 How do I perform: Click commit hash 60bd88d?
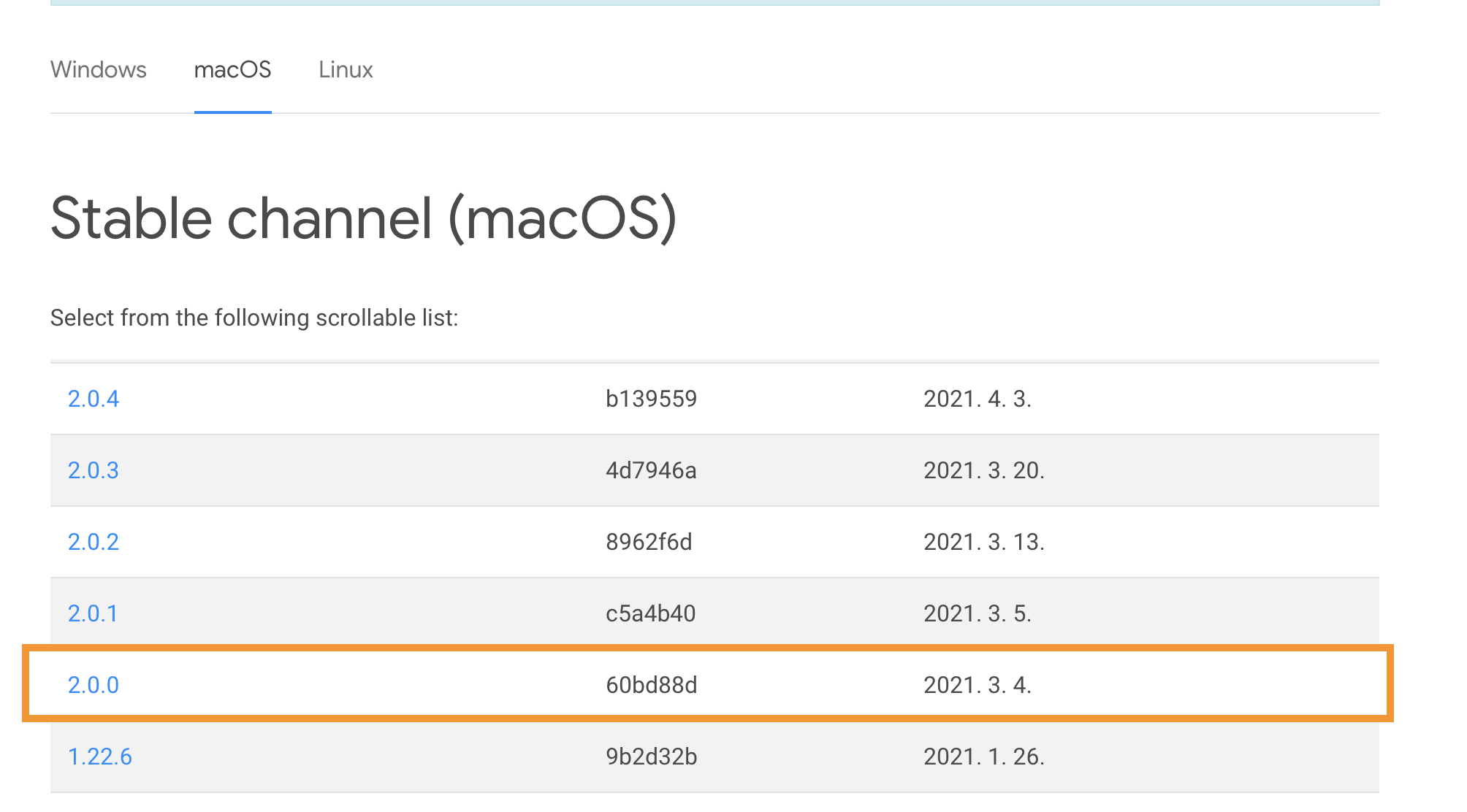(x=652, y=685)
